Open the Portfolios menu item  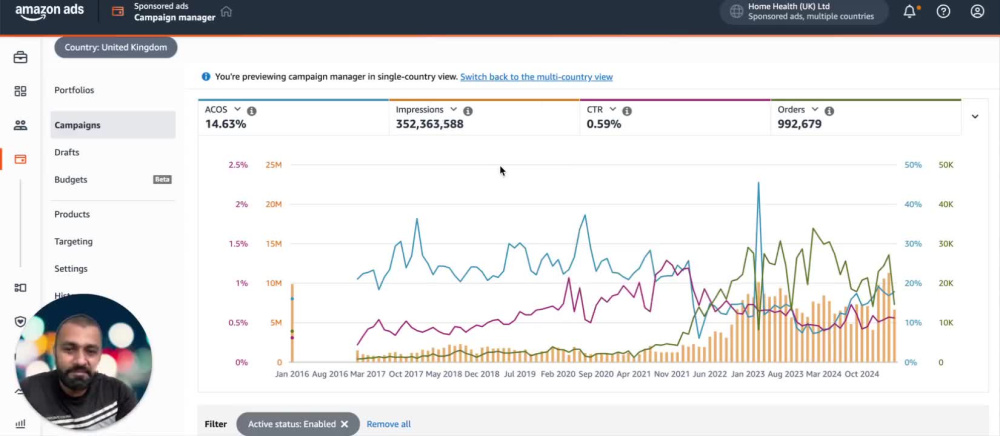(x=74, y=91)
